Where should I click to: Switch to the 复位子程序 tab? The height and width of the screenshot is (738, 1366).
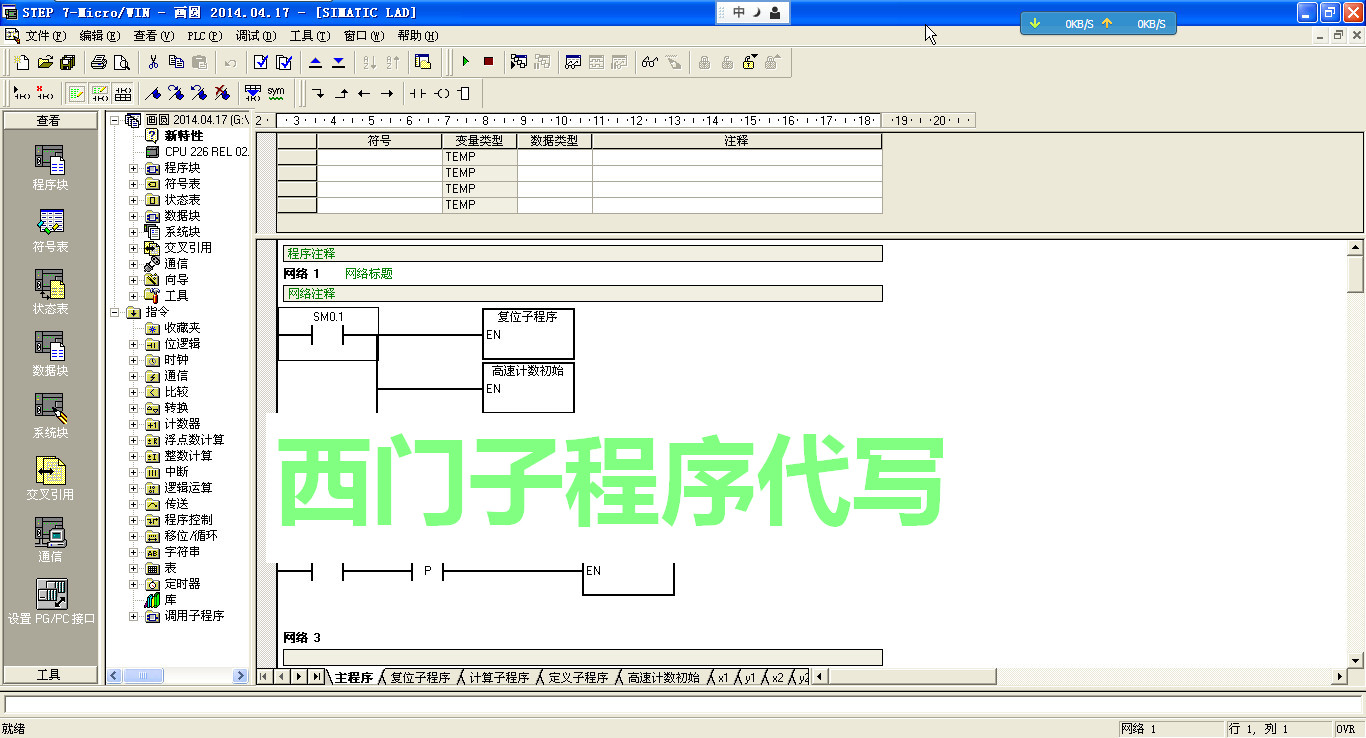pyautogui.click(x=420, y=678)
